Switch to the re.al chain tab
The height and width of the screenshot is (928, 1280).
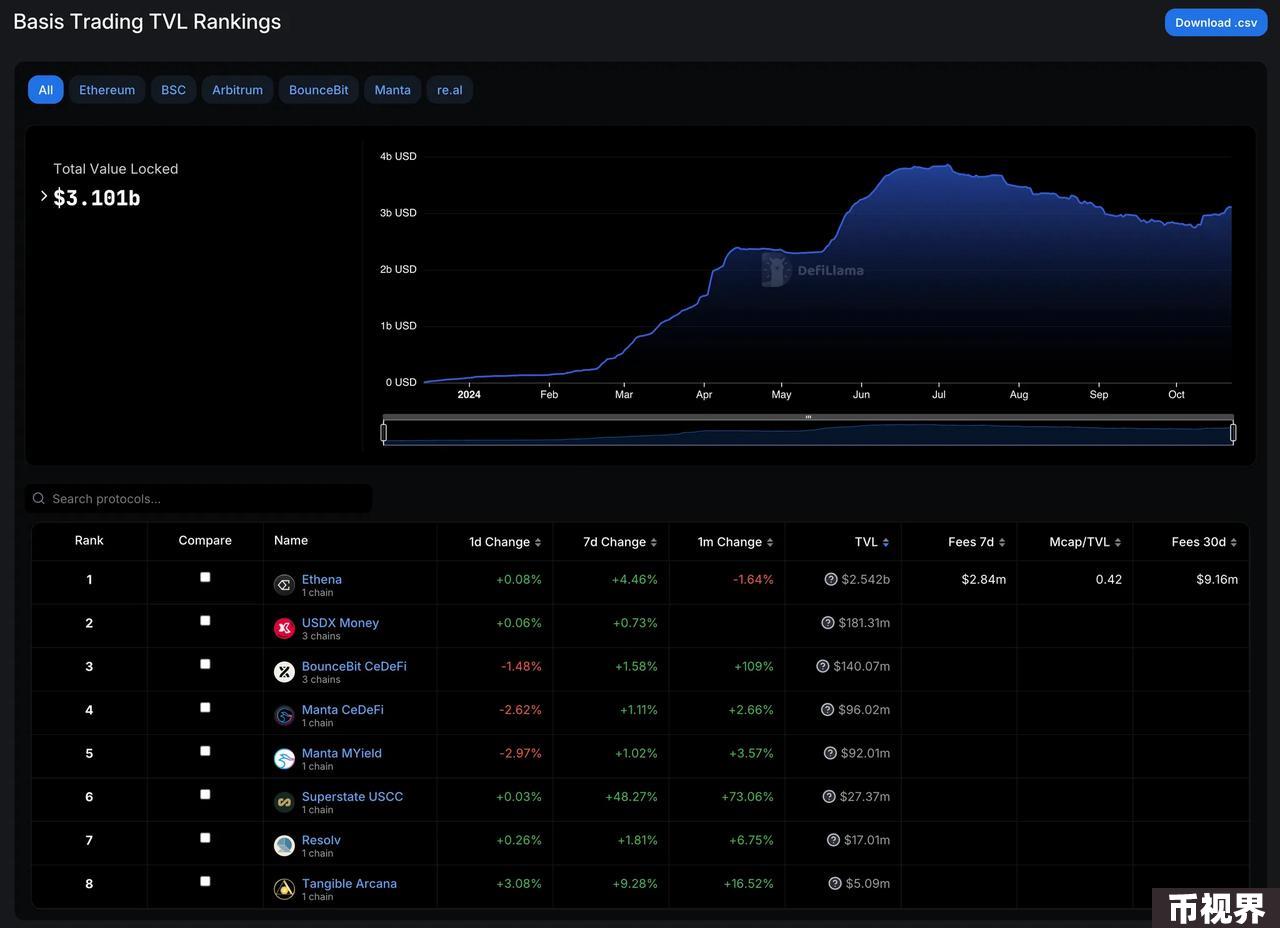[x=450, y=90]
